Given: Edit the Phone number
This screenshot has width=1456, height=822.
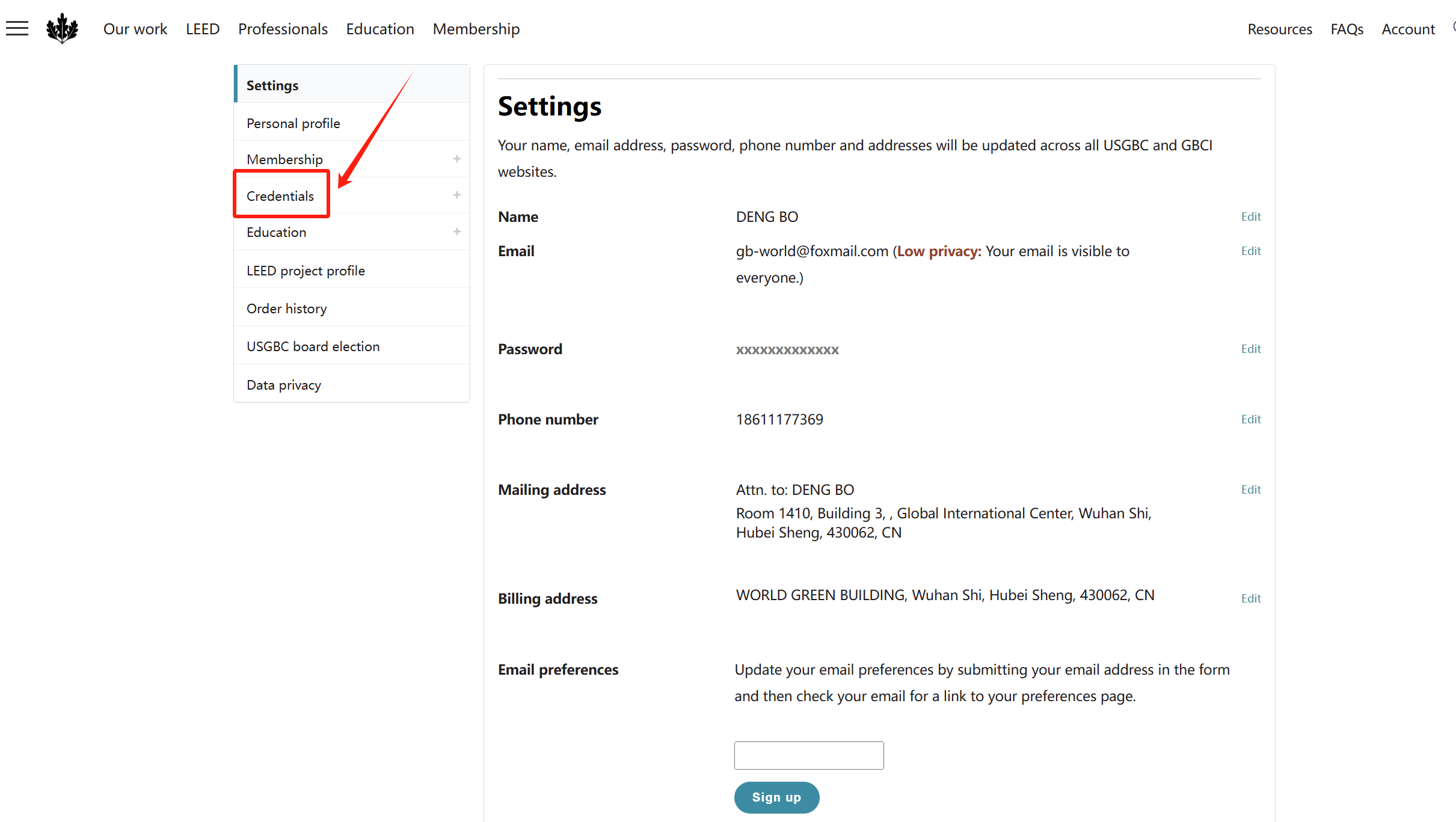Looking at the screenshot, I should [1251, 419].
